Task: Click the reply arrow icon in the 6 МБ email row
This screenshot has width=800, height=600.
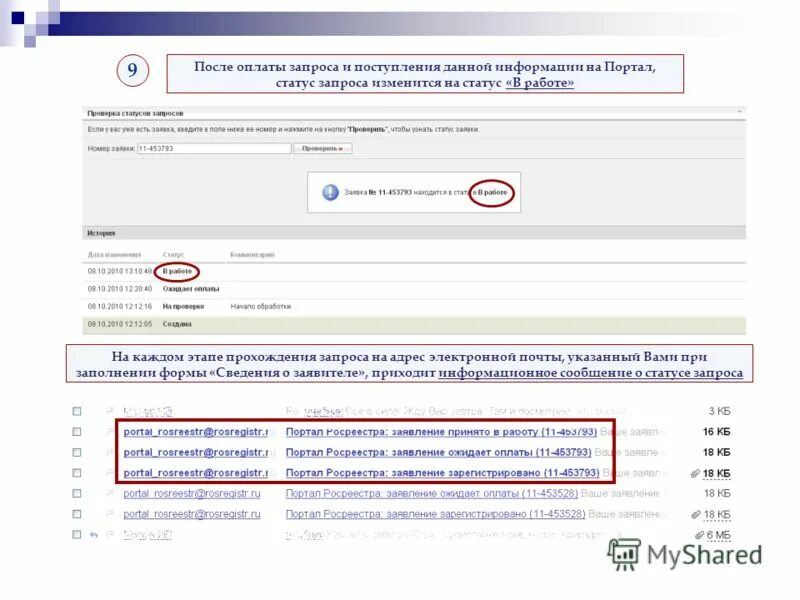Action: tap(93, 535)
